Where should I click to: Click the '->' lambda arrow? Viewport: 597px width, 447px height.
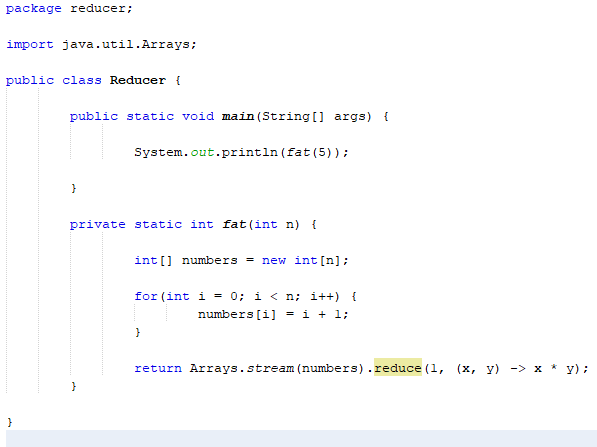pos(517,369)
